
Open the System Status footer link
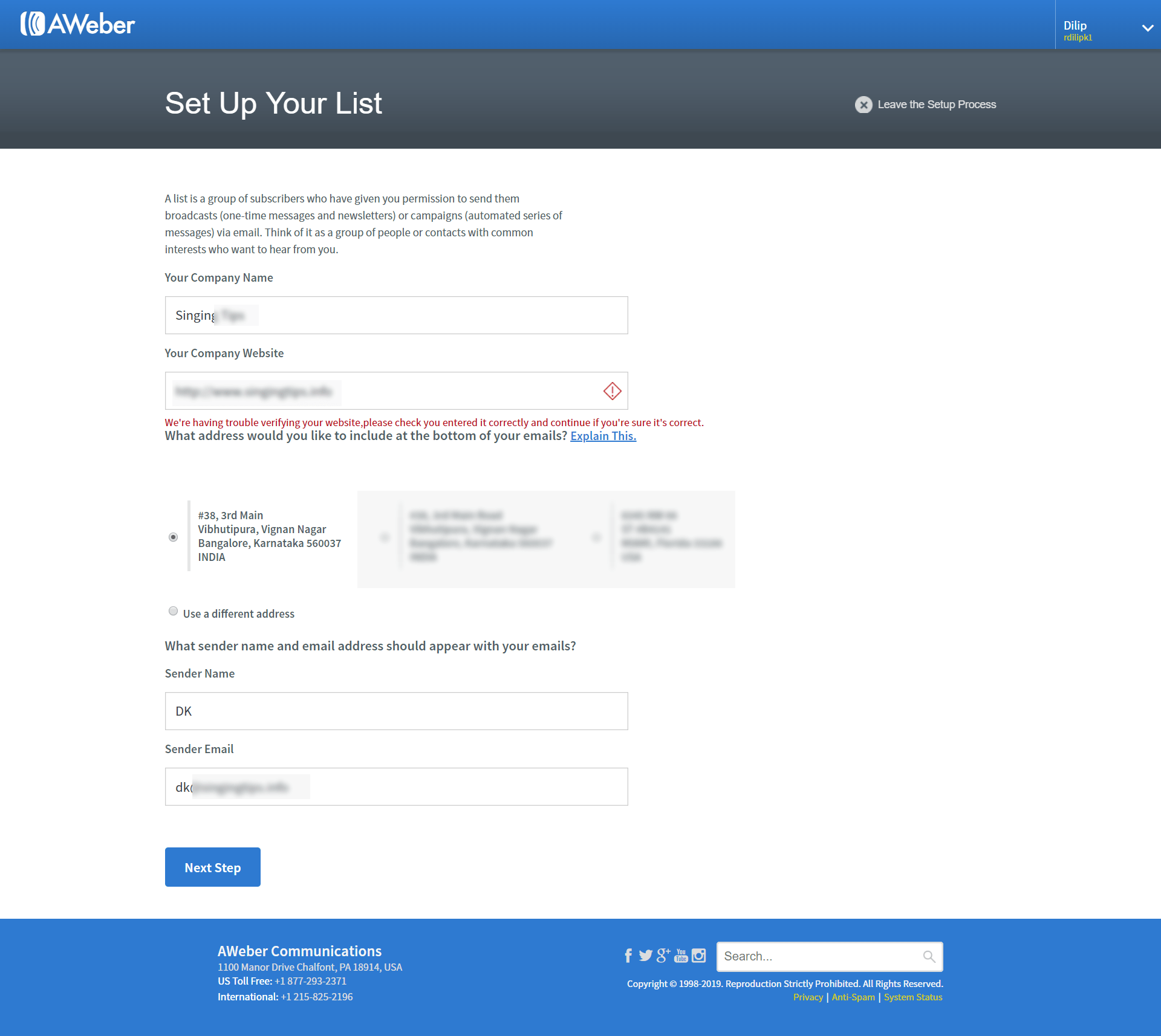pos(913,997)
